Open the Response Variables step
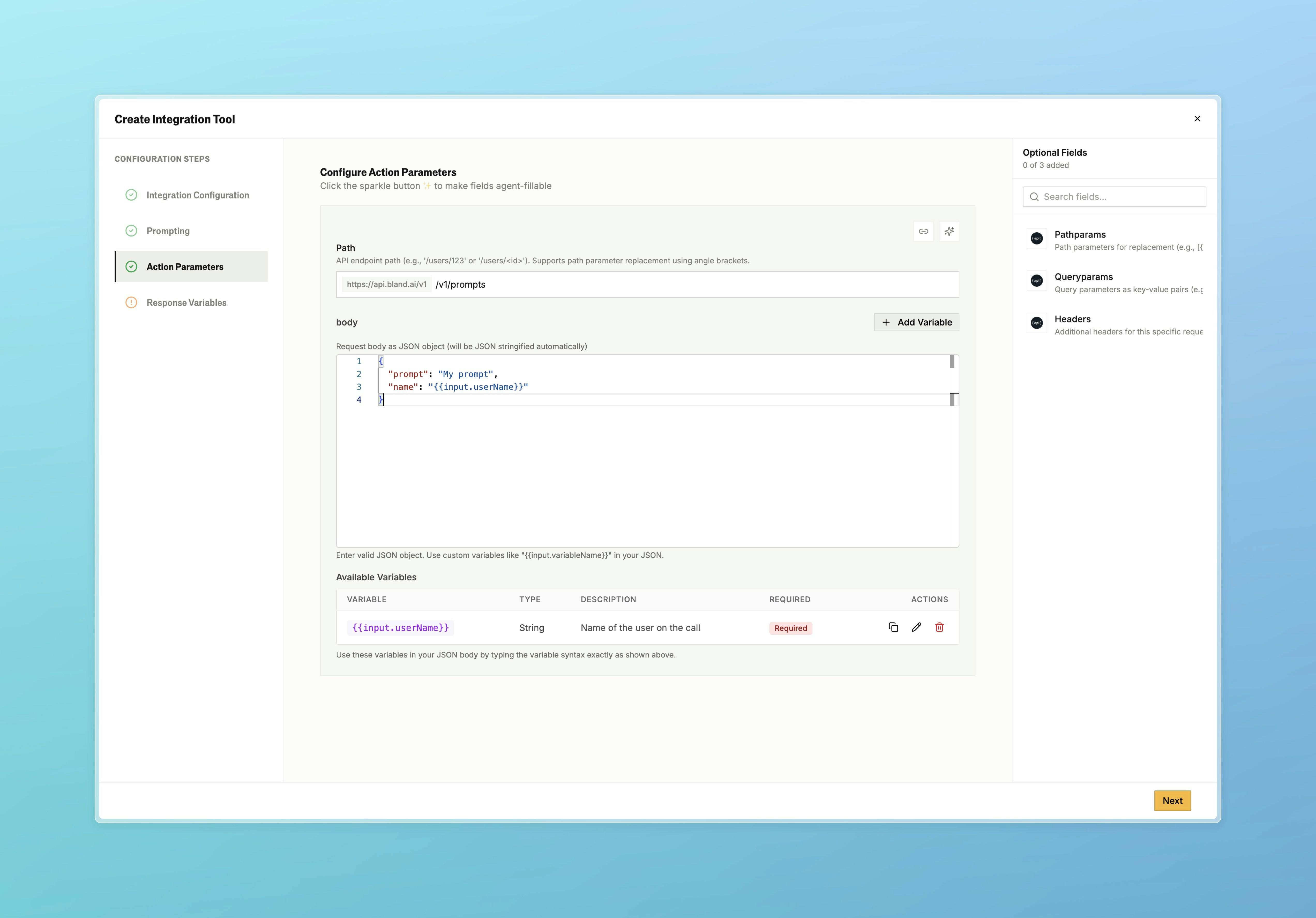Image resolution: width=1316 pixels, height=918 pixels. [186, 303]
